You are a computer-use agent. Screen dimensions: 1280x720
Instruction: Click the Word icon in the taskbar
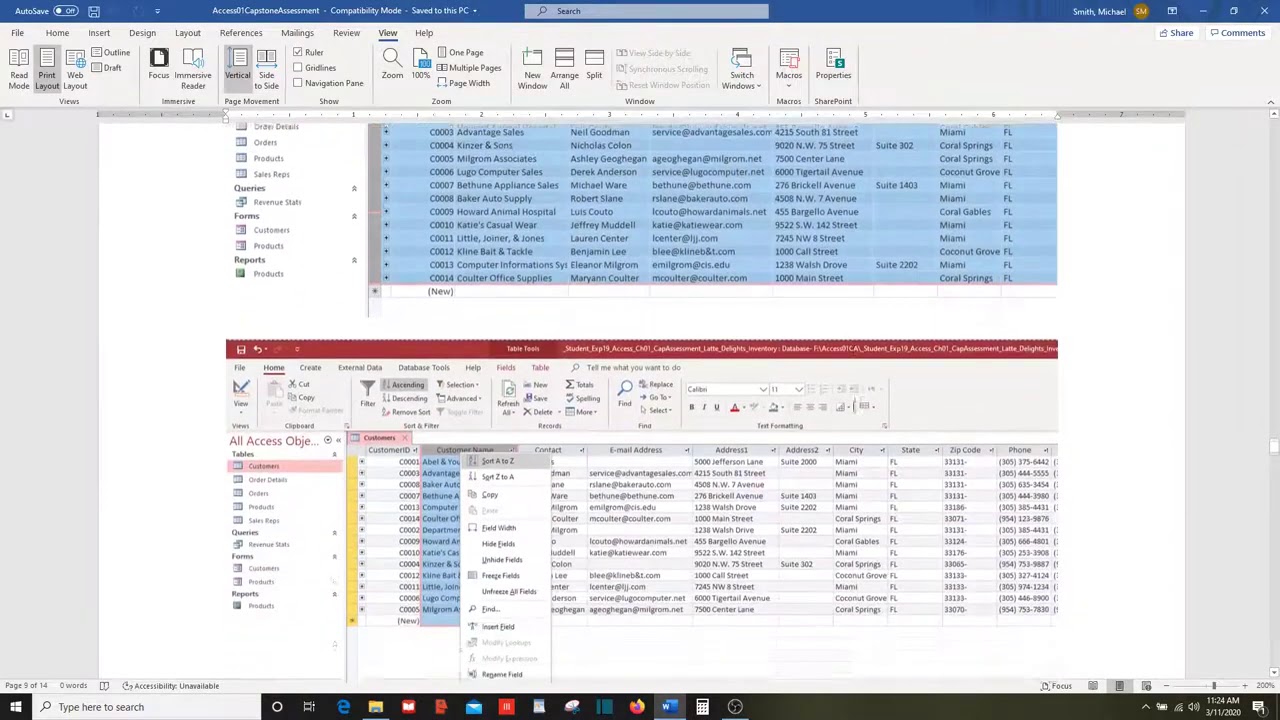[669, 707]
